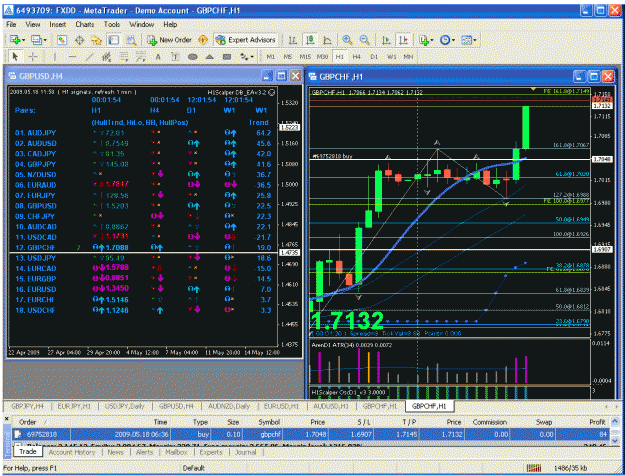
Task: Open the Account History terminal tab
Action: [72, 452]
